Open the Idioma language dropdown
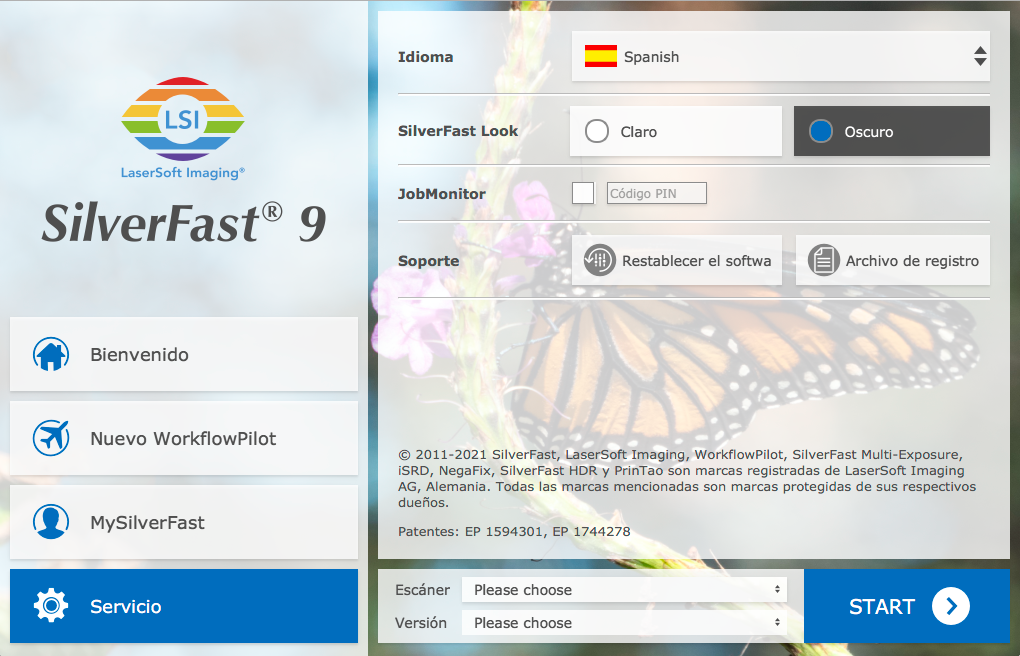This screenshot has width=1020, height=656. coord(780,57)
